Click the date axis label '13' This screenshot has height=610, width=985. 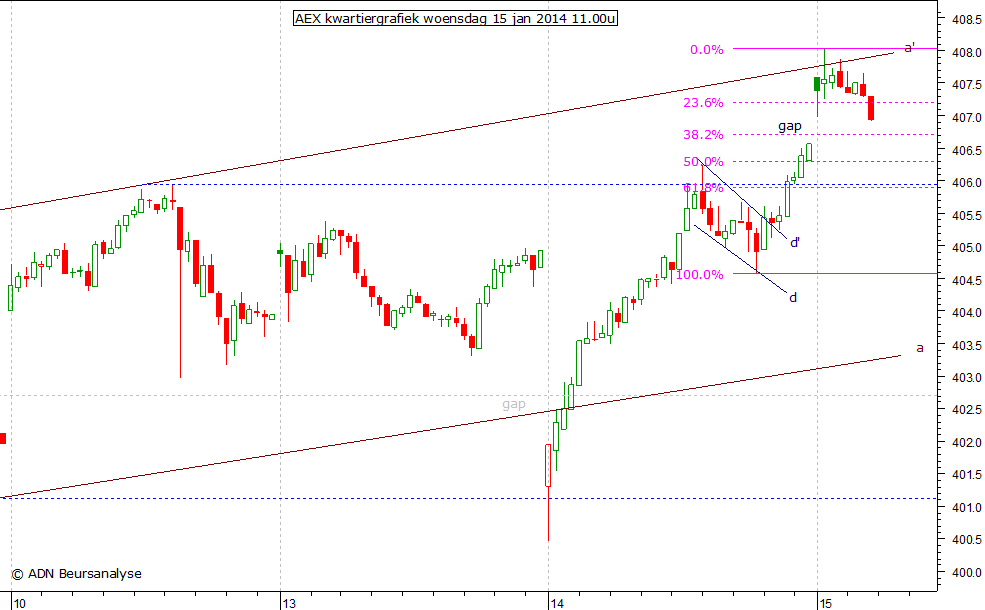coord(288,604)
